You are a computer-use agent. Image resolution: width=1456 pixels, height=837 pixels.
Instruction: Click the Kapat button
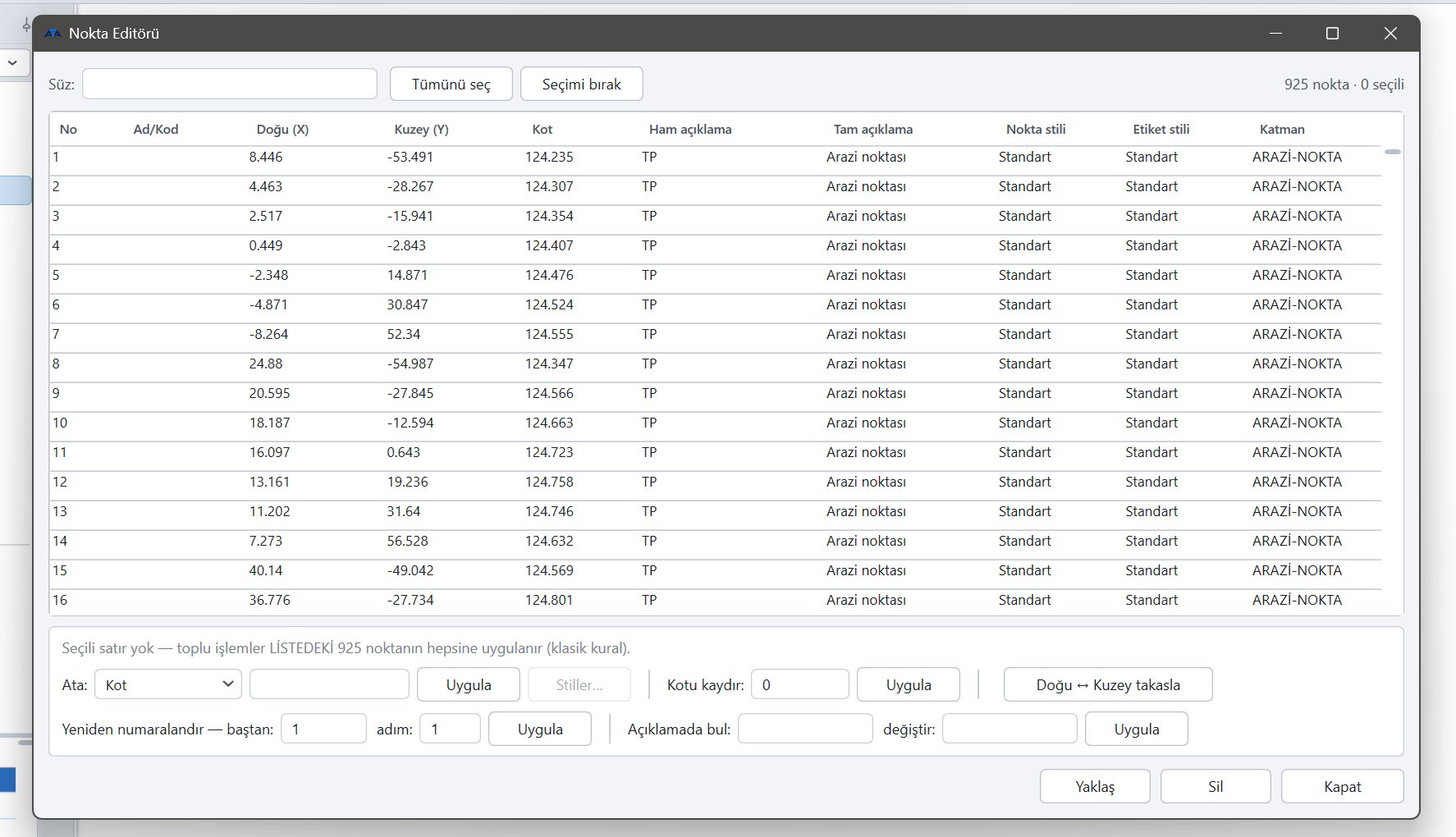(1342, 786)
